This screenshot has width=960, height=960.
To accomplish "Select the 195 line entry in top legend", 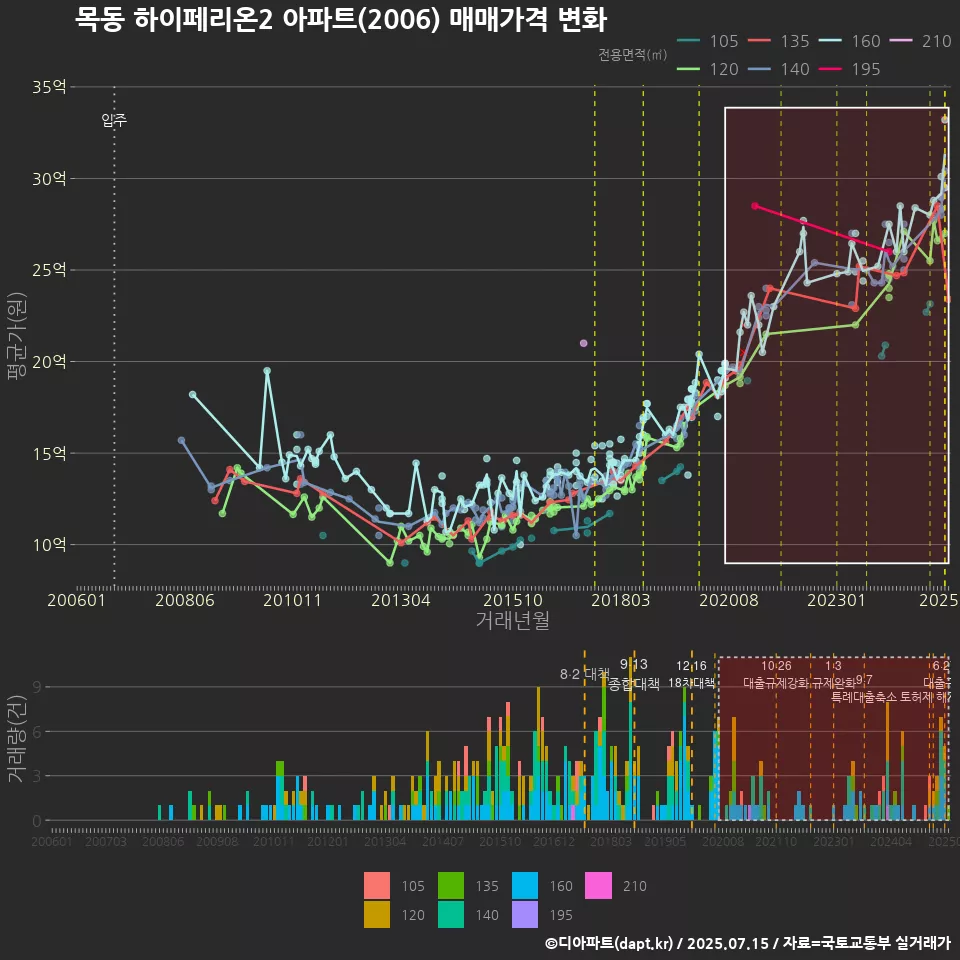I will pos(850,69).
